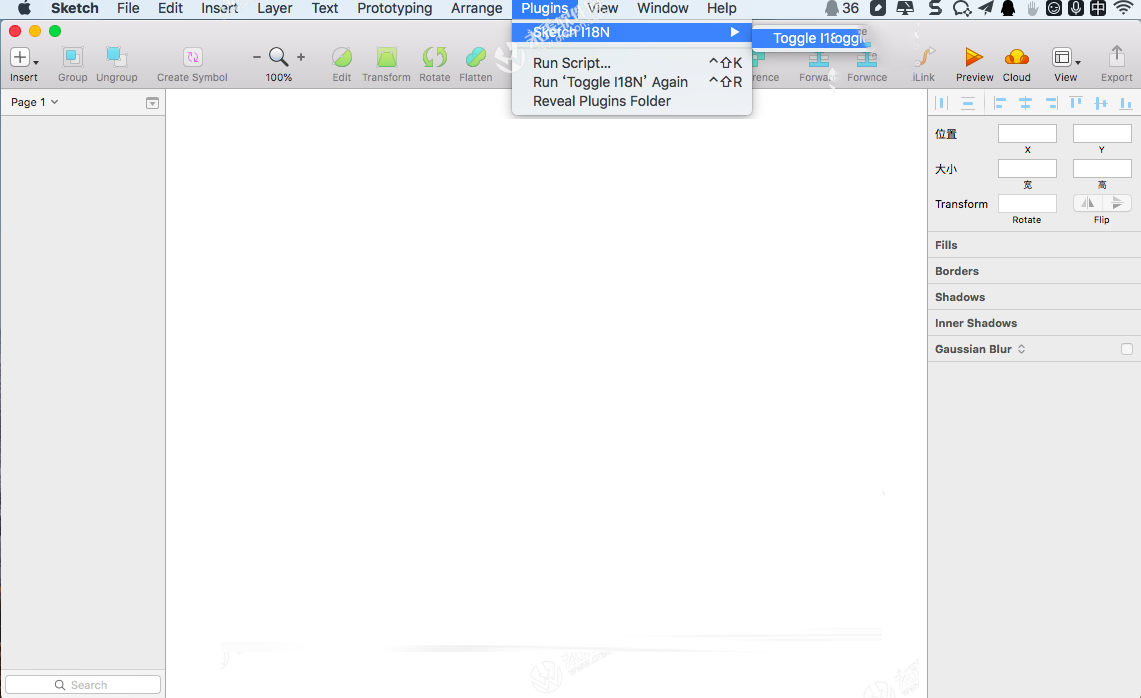This screenshot has height=698, width=1141.
Task: Flip the layer vertically
Action: (1117, 203)
